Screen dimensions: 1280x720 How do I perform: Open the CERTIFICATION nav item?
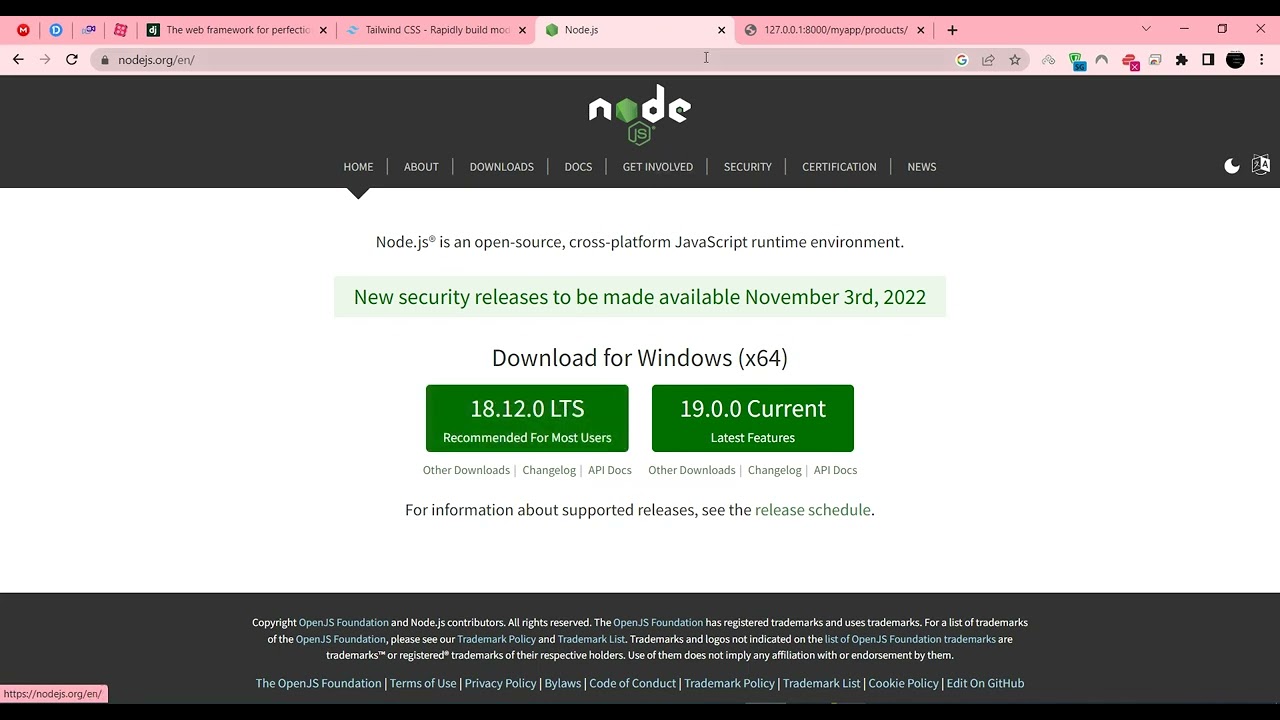click(839, 167)
